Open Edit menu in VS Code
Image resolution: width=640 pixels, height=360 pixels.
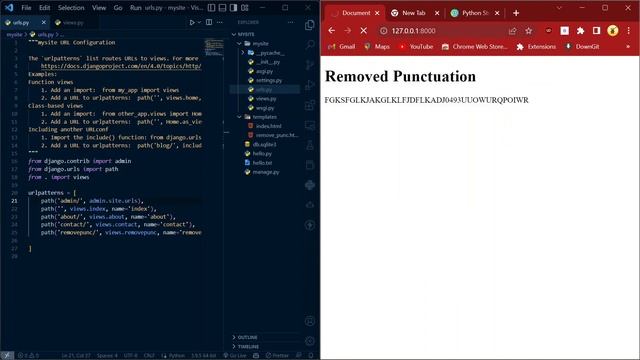(x=44, y=8)
